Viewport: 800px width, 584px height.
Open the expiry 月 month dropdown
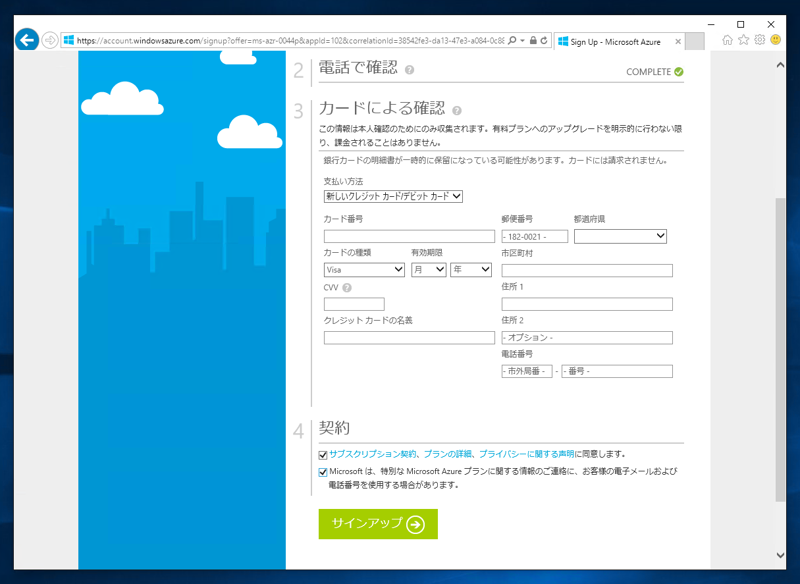click(429, 270)
